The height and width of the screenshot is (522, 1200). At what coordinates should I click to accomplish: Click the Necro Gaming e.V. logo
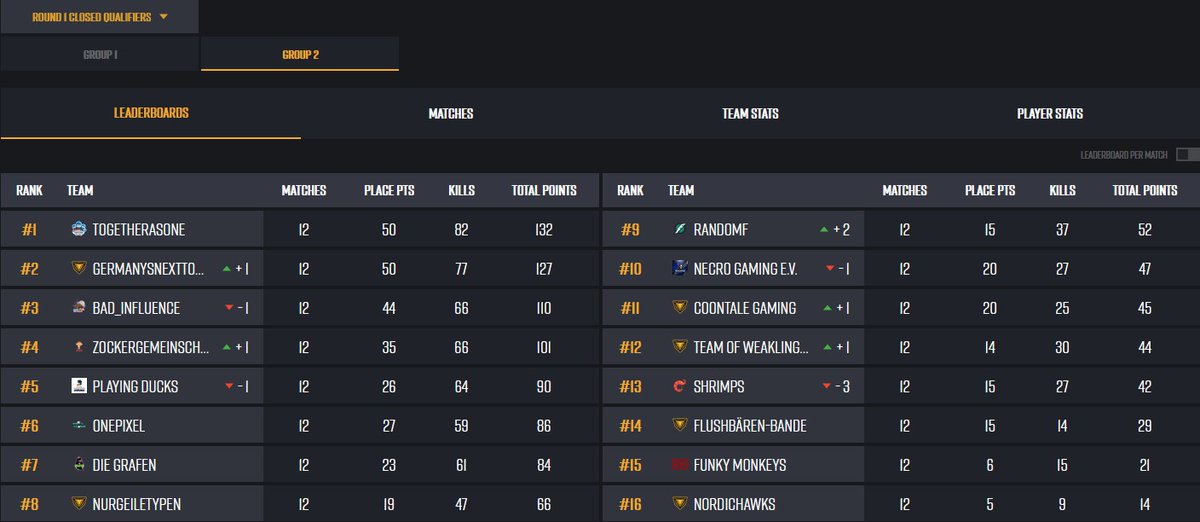pos(680,268)
